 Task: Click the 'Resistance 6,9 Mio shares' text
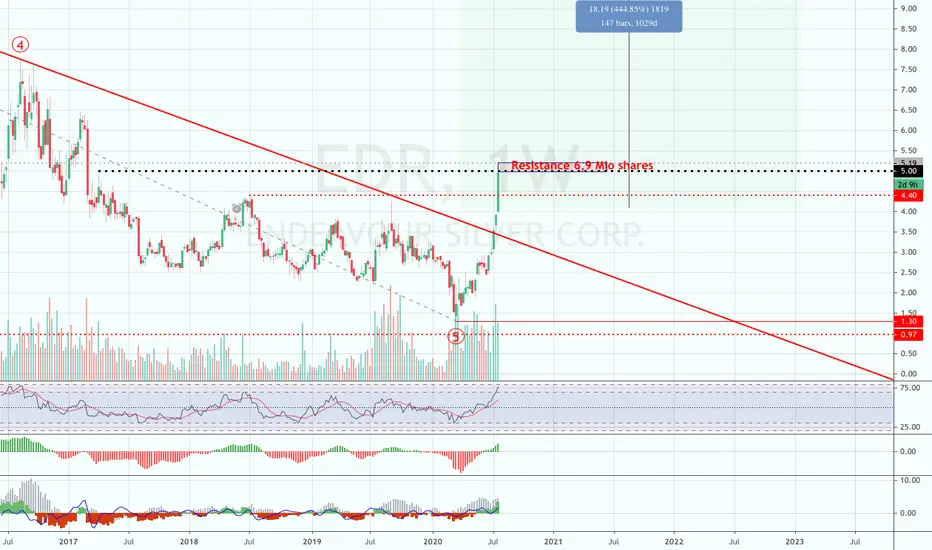click(582, 165)
